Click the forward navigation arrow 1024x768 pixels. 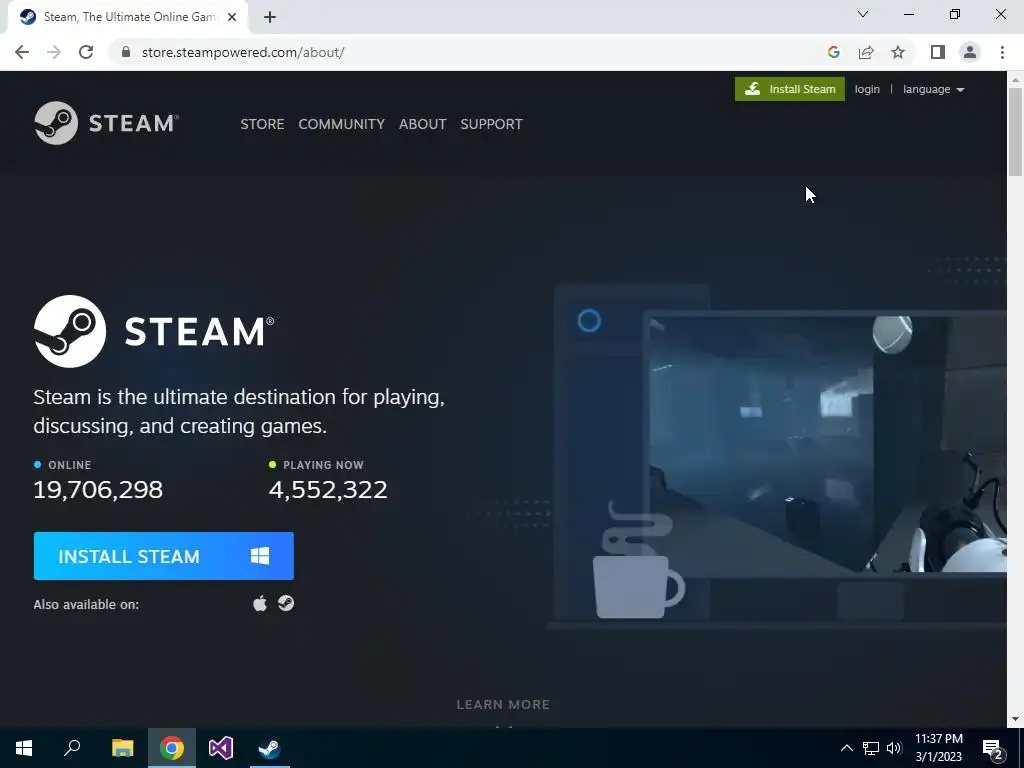point(54,52)
